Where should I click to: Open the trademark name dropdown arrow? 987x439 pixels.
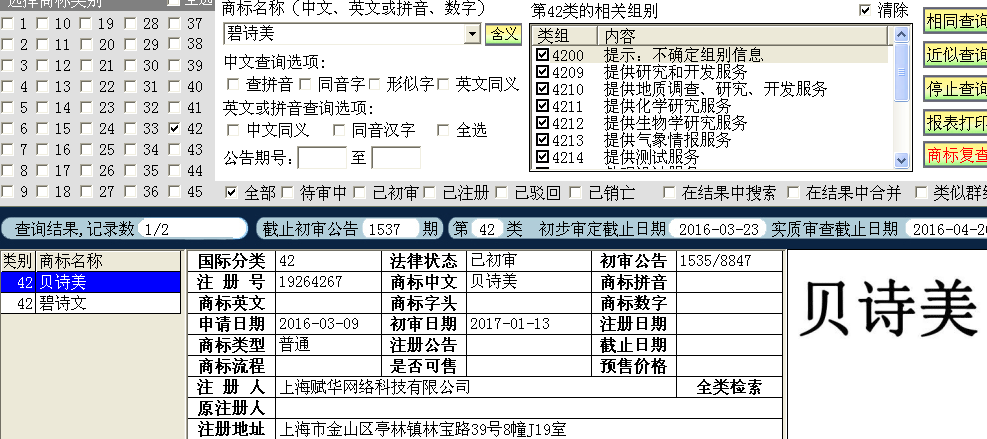click(x=473, y=34)
